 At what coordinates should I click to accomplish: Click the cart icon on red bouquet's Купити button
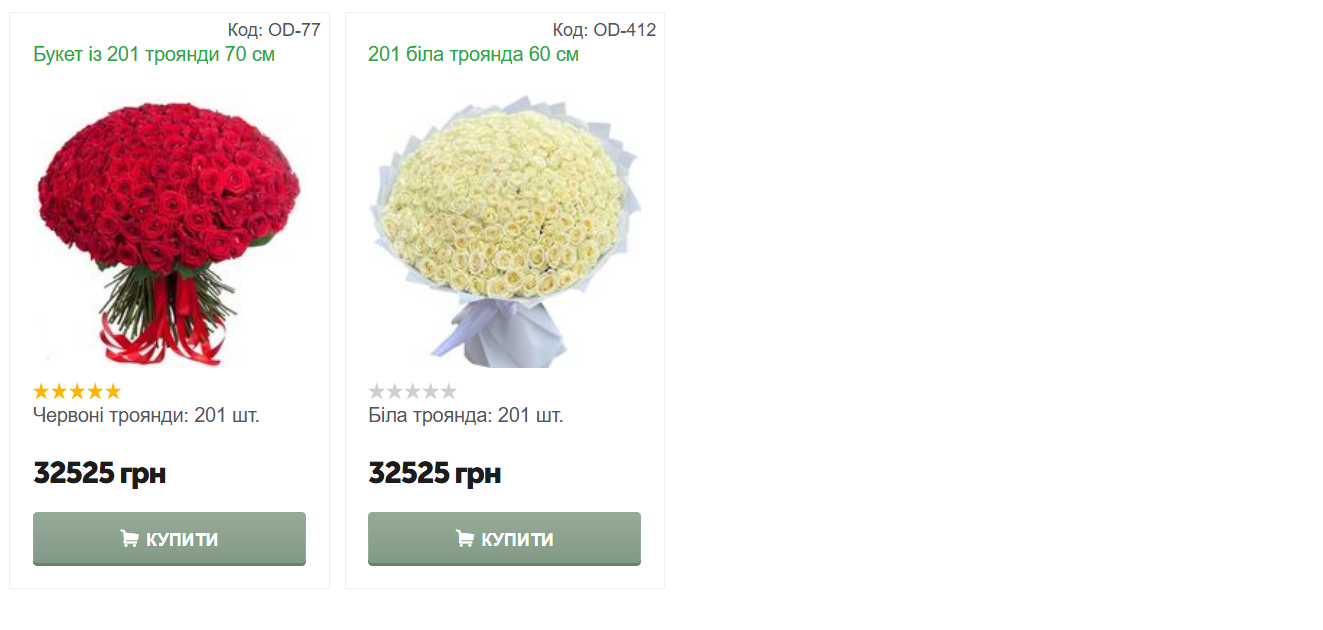click(x=129, y=539)
